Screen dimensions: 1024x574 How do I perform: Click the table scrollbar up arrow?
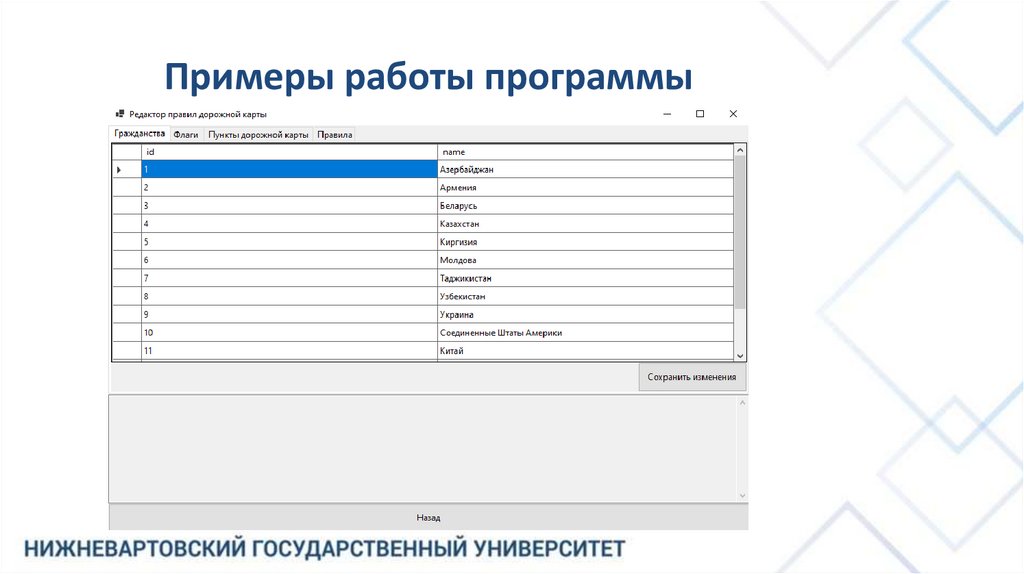[740, 151]
